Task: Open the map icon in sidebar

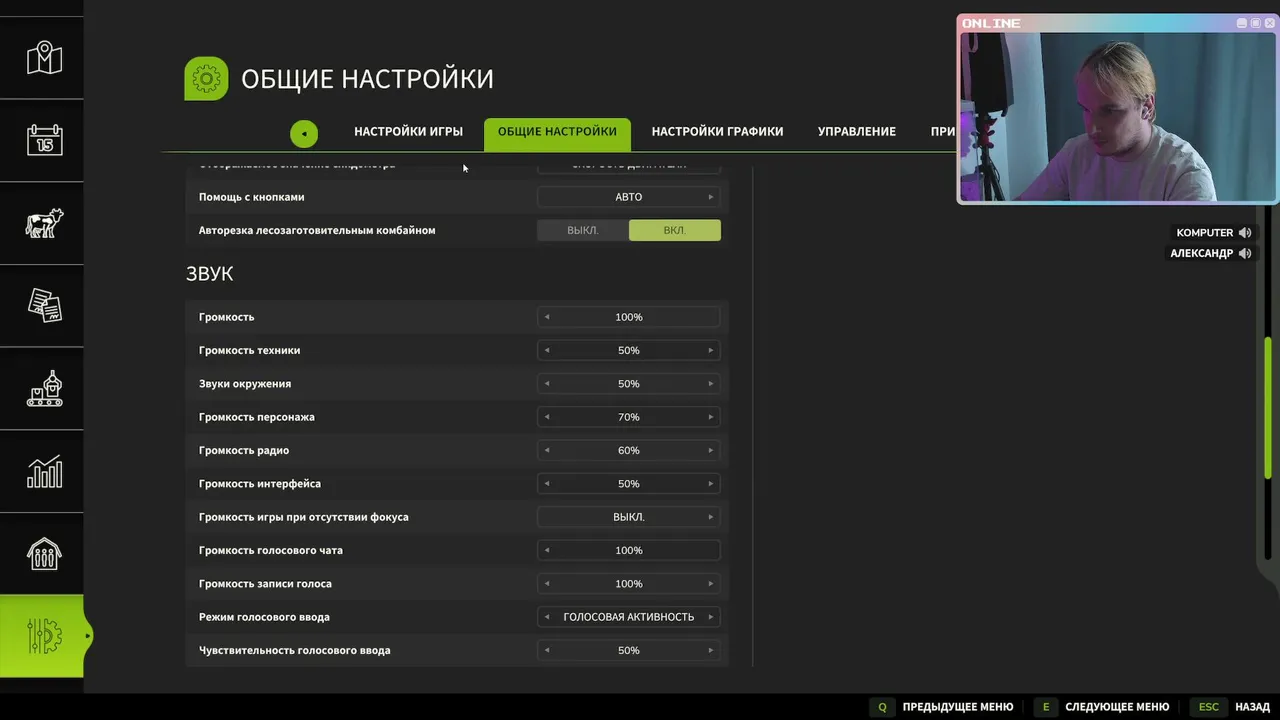Action: [x=44, y=58]
